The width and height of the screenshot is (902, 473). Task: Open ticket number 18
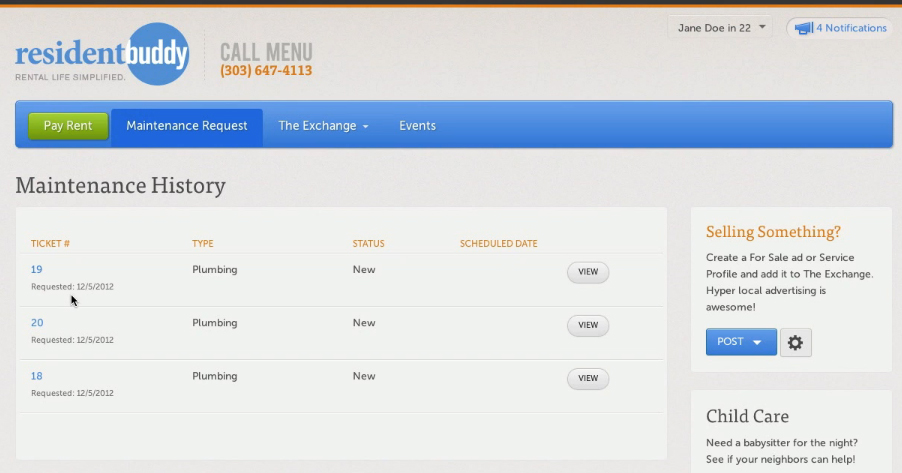tap(37, 376)
